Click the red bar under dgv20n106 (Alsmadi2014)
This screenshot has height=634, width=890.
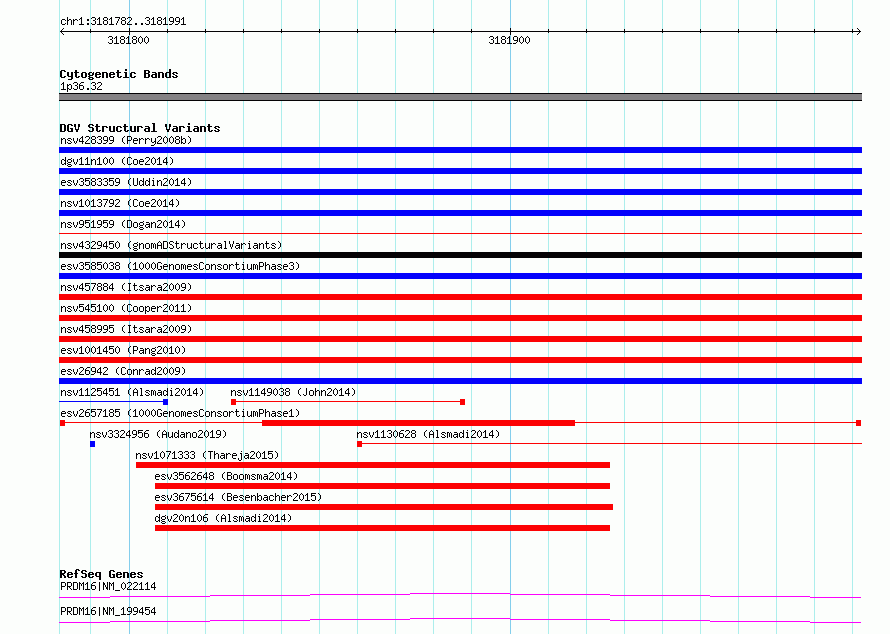383,528
